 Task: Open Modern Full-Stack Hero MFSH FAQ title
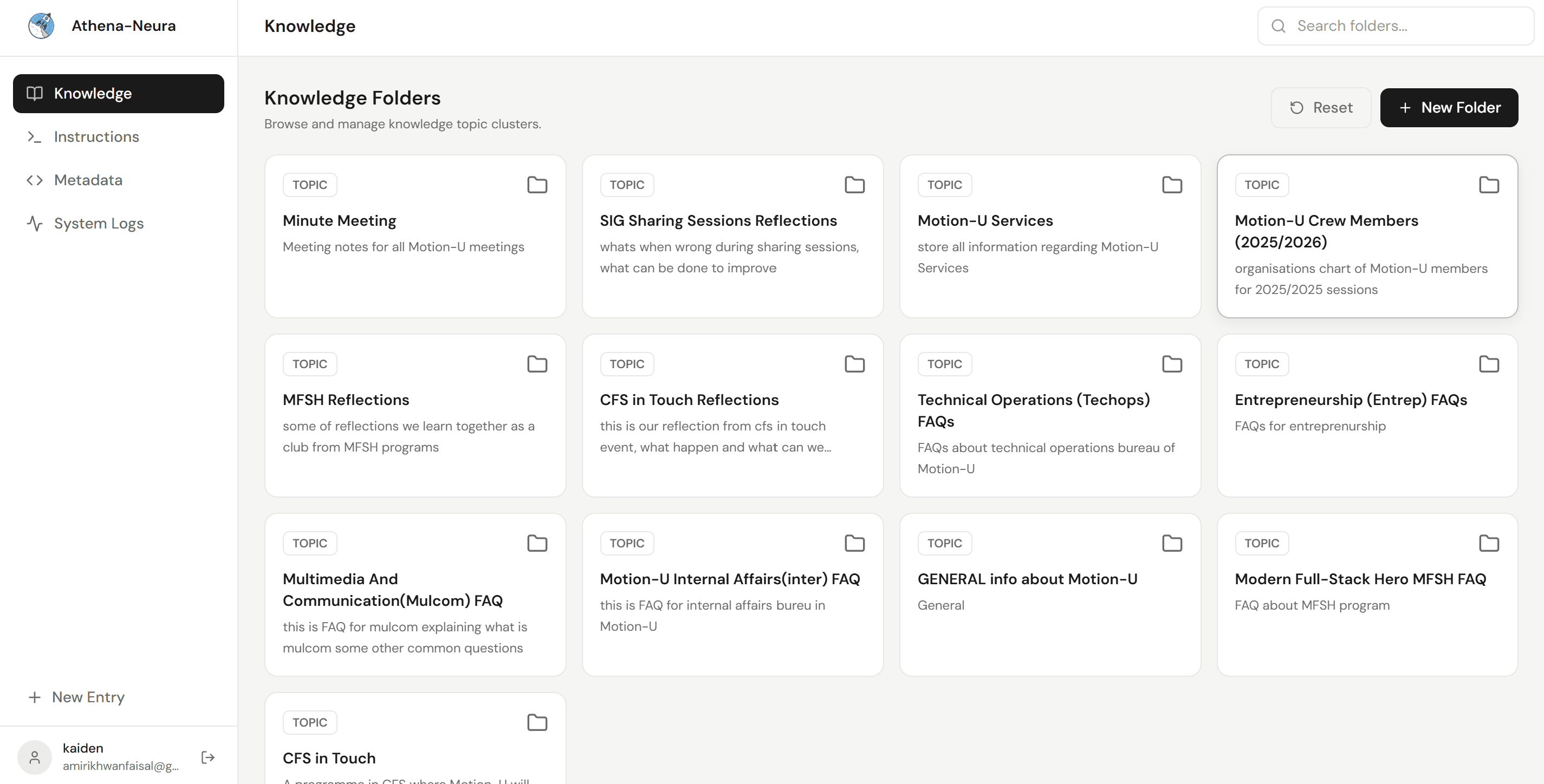point(1360,579)
